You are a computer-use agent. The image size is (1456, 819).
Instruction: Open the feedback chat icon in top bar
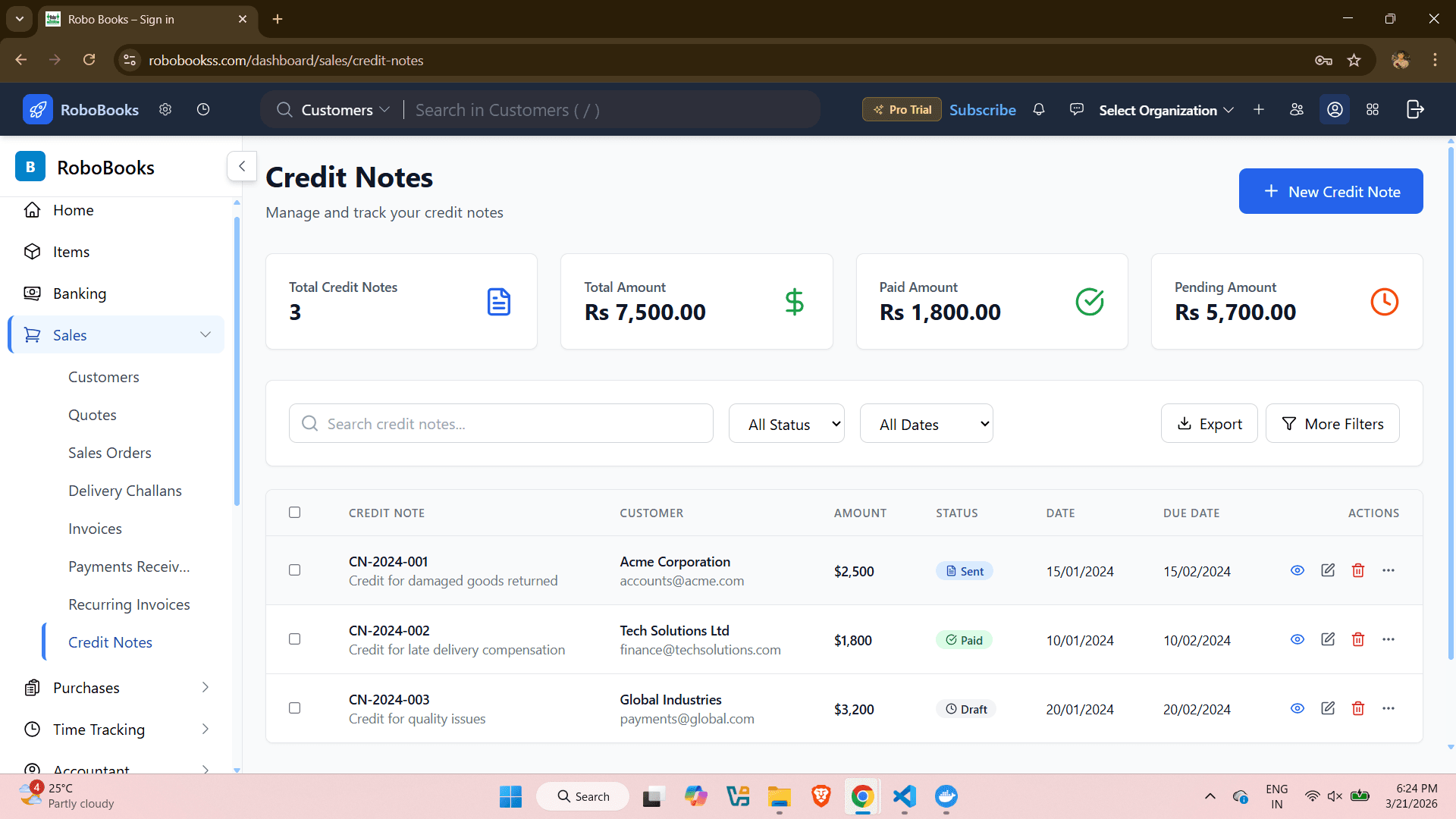(x=1076, y=109)
